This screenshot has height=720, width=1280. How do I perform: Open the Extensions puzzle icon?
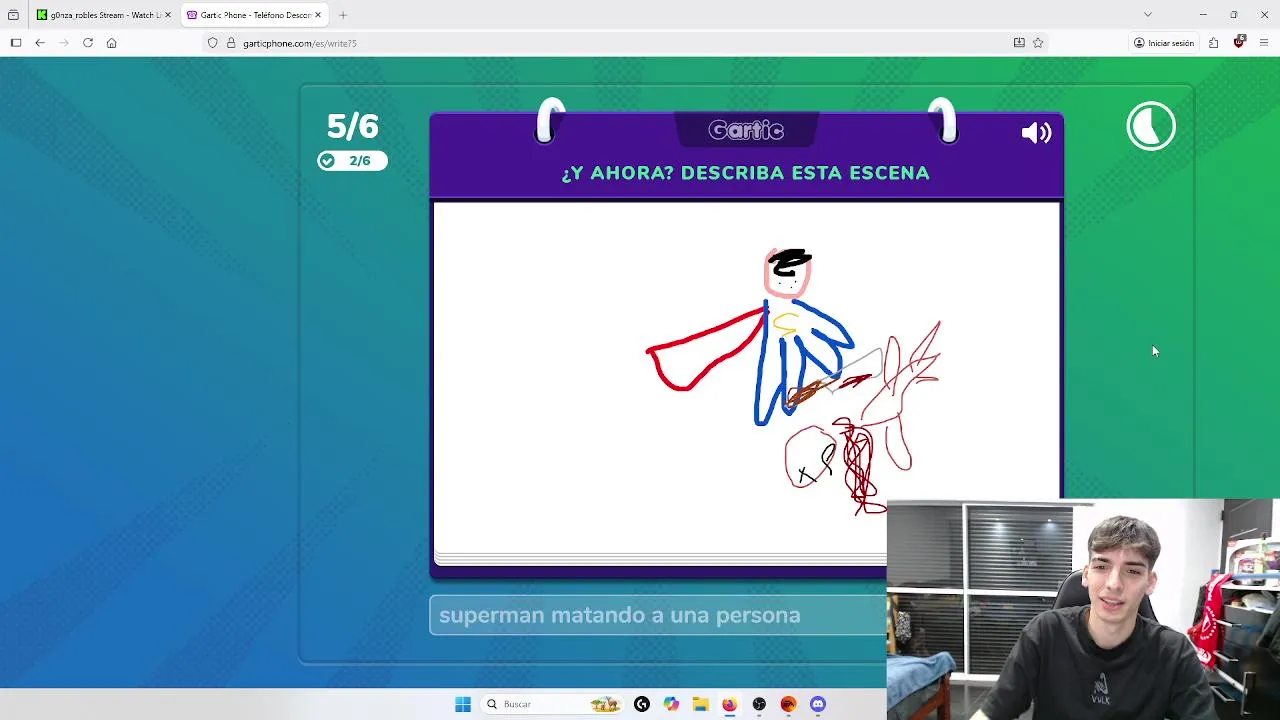1213,43
